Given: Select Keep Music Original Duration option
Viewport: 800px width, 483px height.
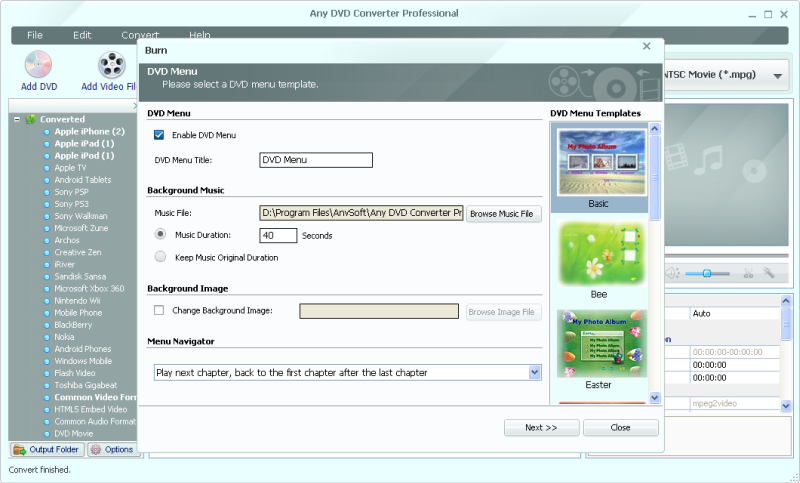Looking at the screenshot, I should [x=160, y=257].
